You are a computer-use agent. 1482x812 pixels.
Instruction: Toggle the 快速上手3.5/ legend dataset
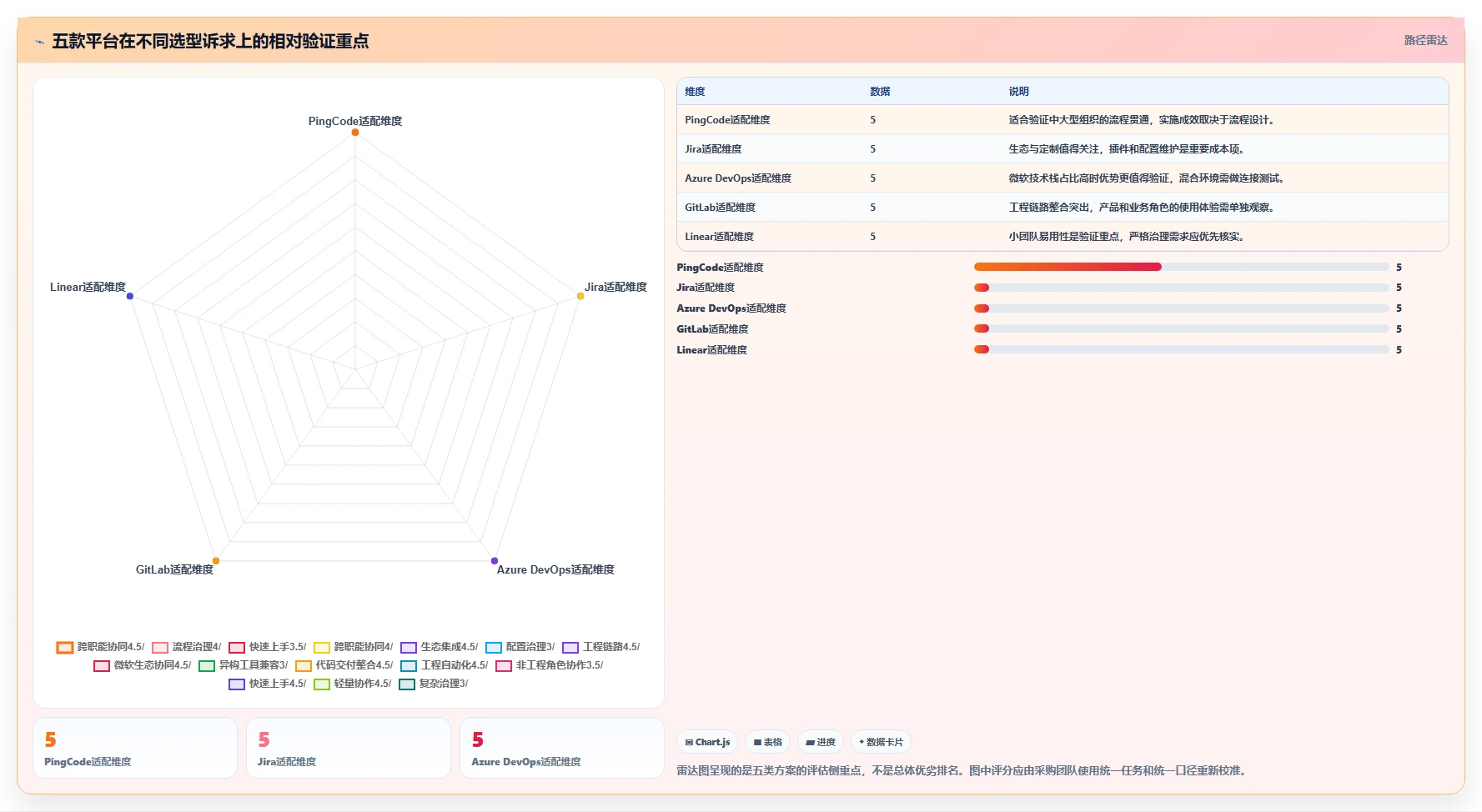(x=268, y=647)
